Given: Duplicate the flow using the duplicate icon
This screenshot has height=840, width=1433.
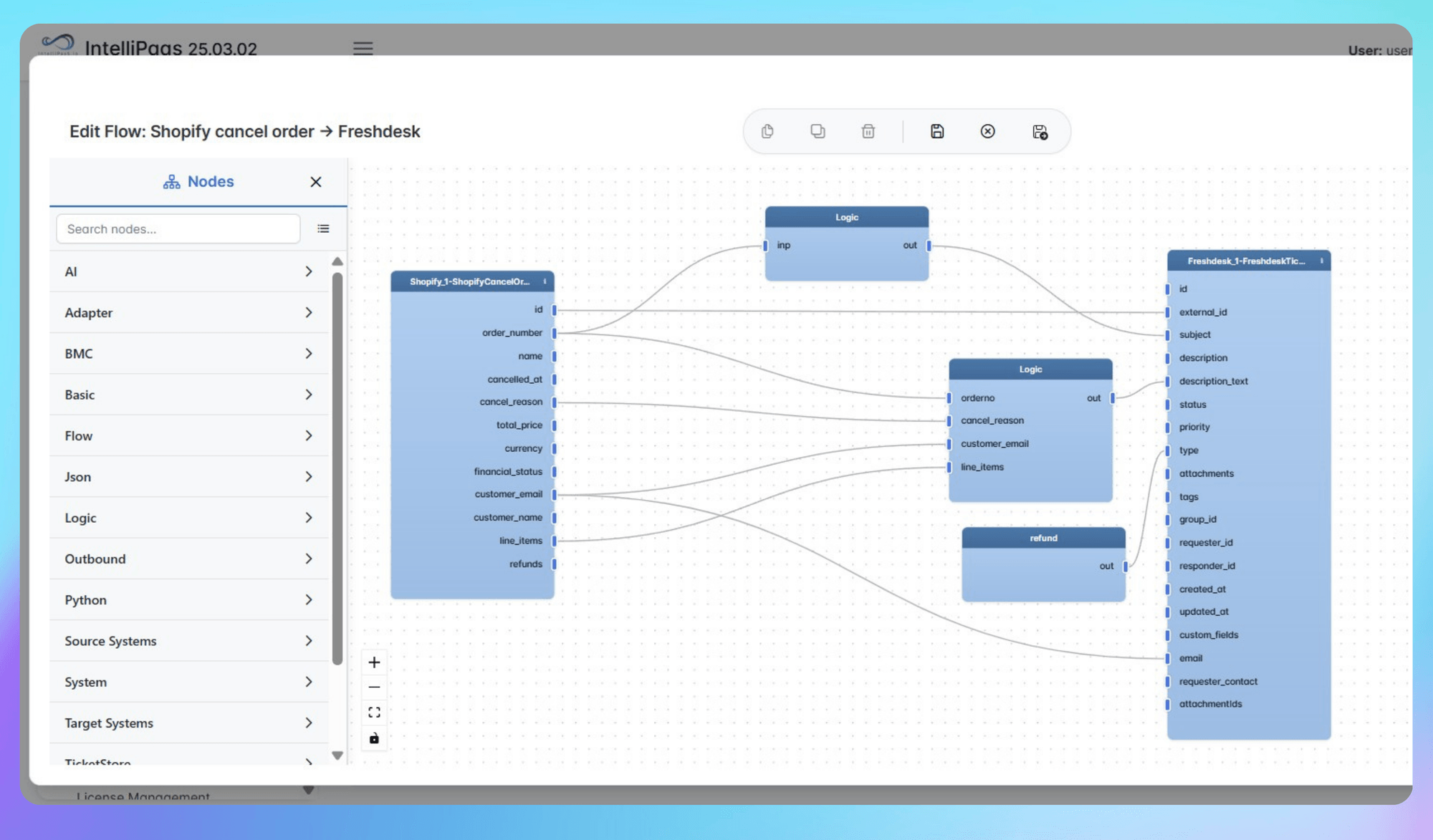Looking at the screenshot, I should 818,131.
